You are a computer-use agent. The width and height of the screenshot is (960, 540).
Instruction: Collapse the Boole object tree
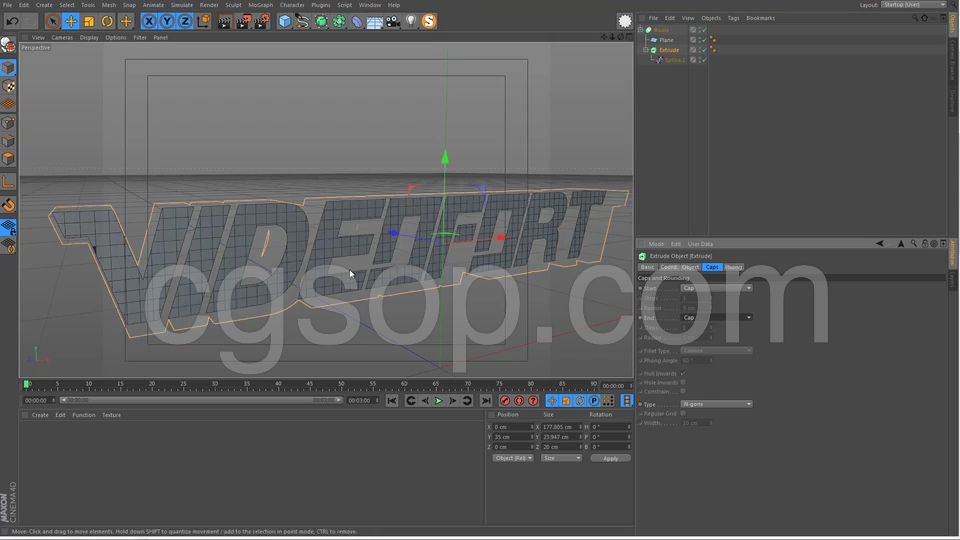[x=640, y=30]
